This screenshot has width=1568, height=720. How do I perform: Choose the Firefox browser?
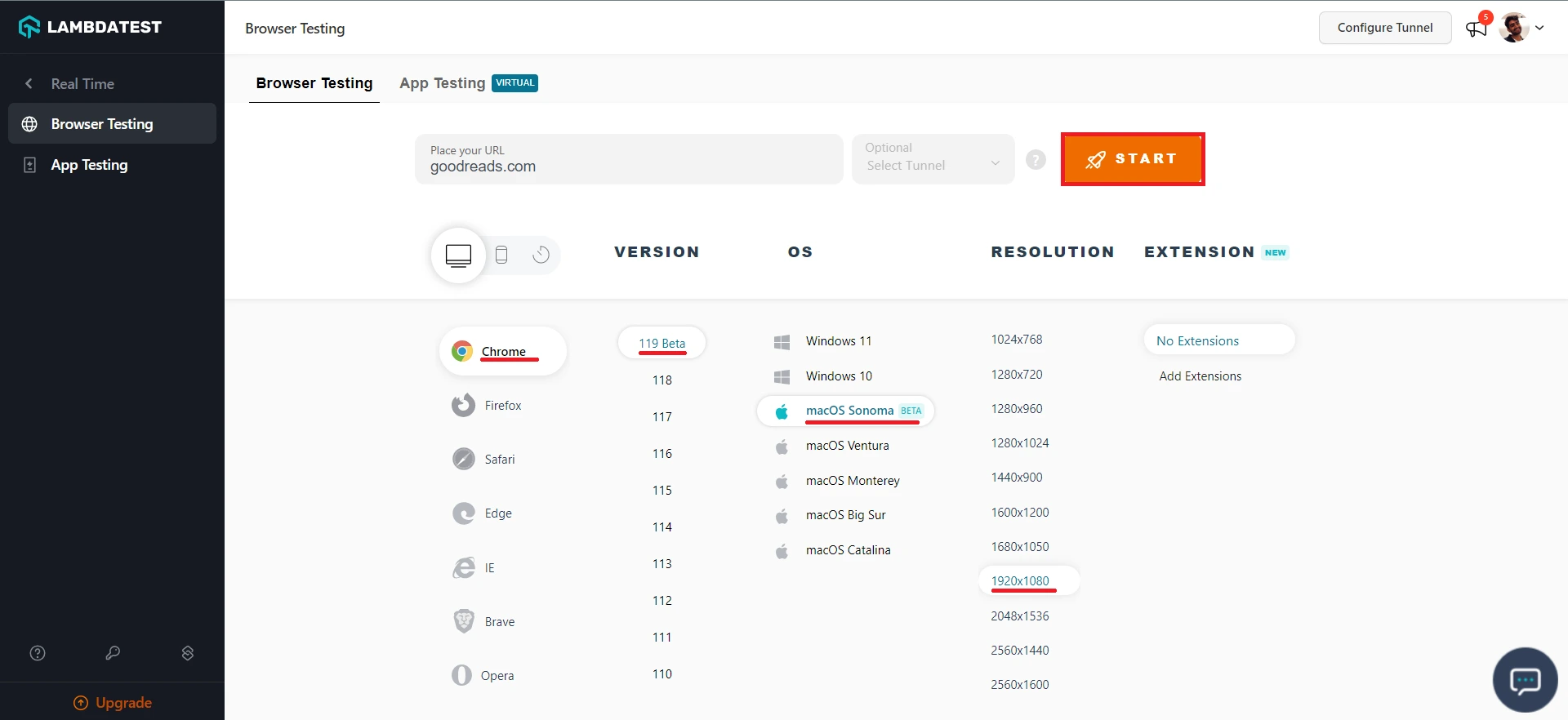click(x=501, y=406)
